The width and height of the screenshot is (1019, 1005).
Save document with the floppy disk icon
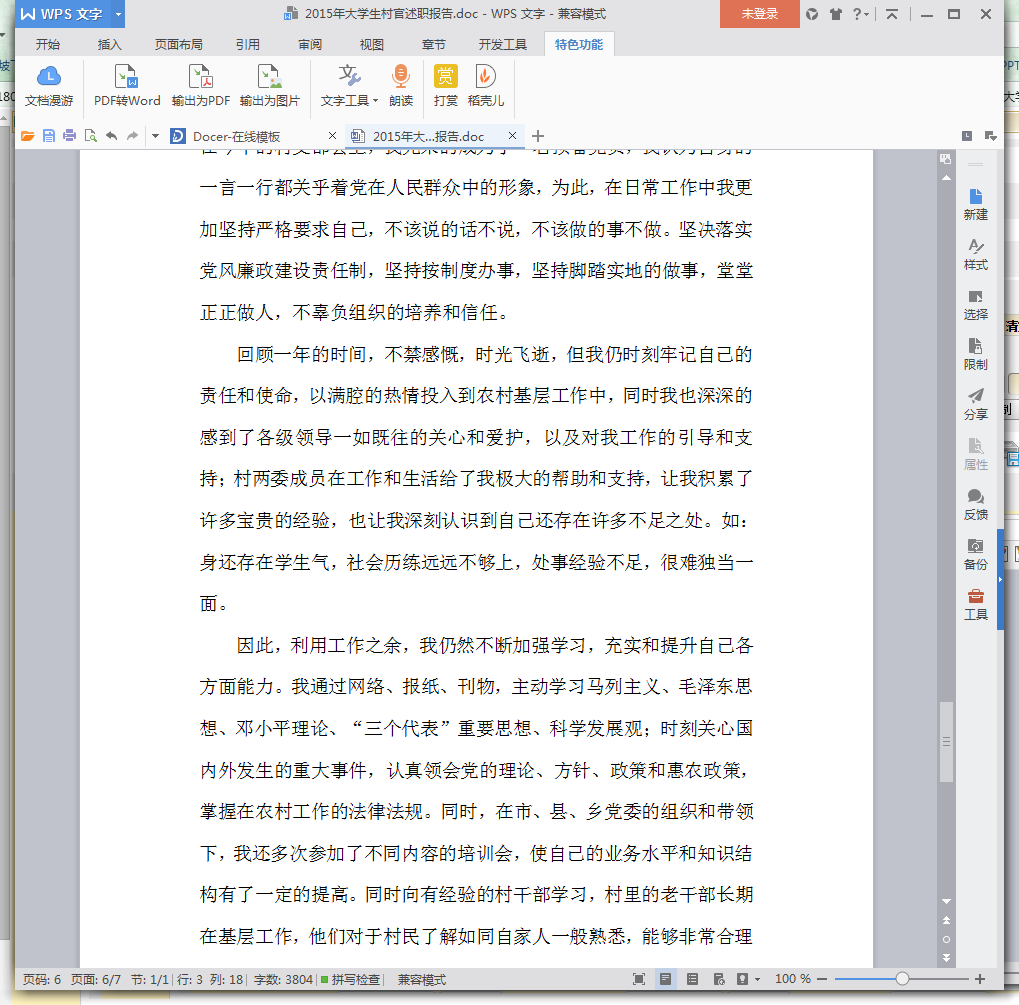[x=49, y=136]
